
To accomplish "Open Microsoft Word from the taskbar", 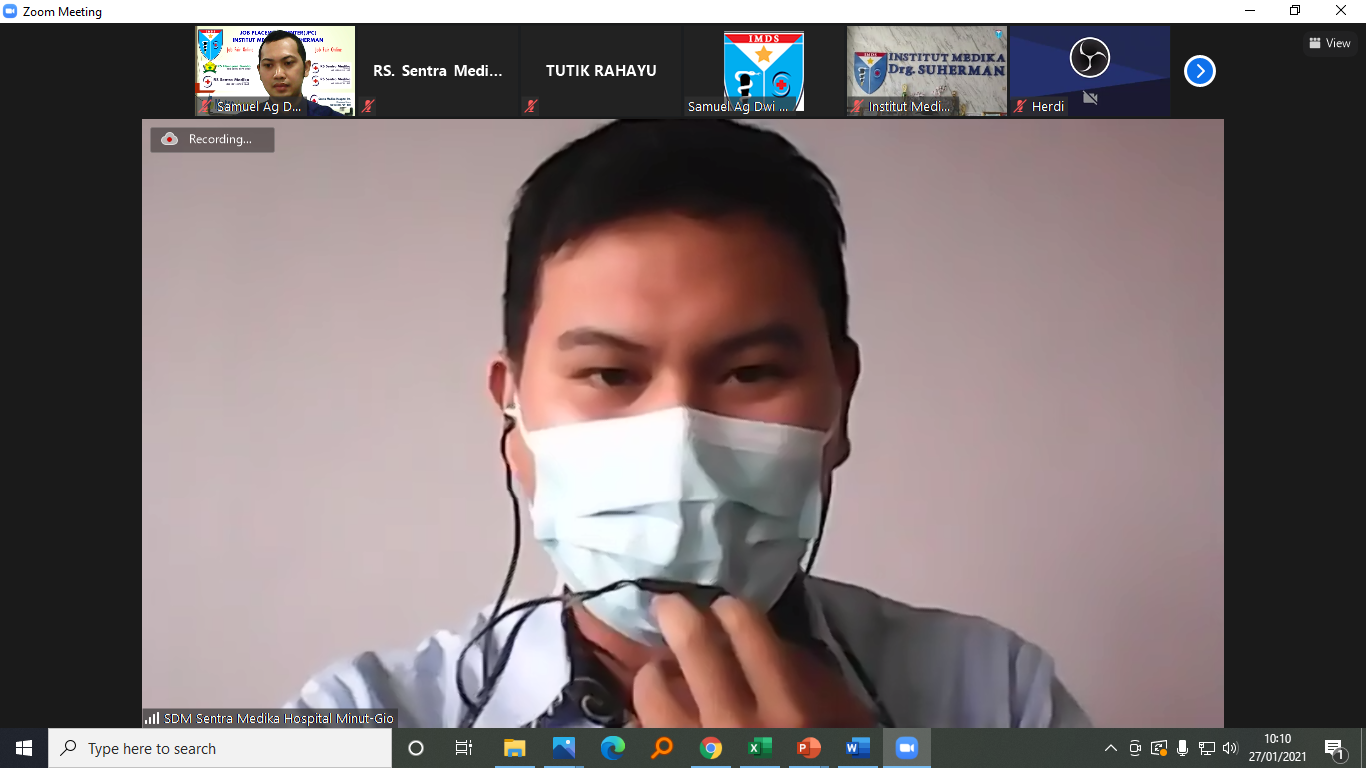I will coord(857,748).
